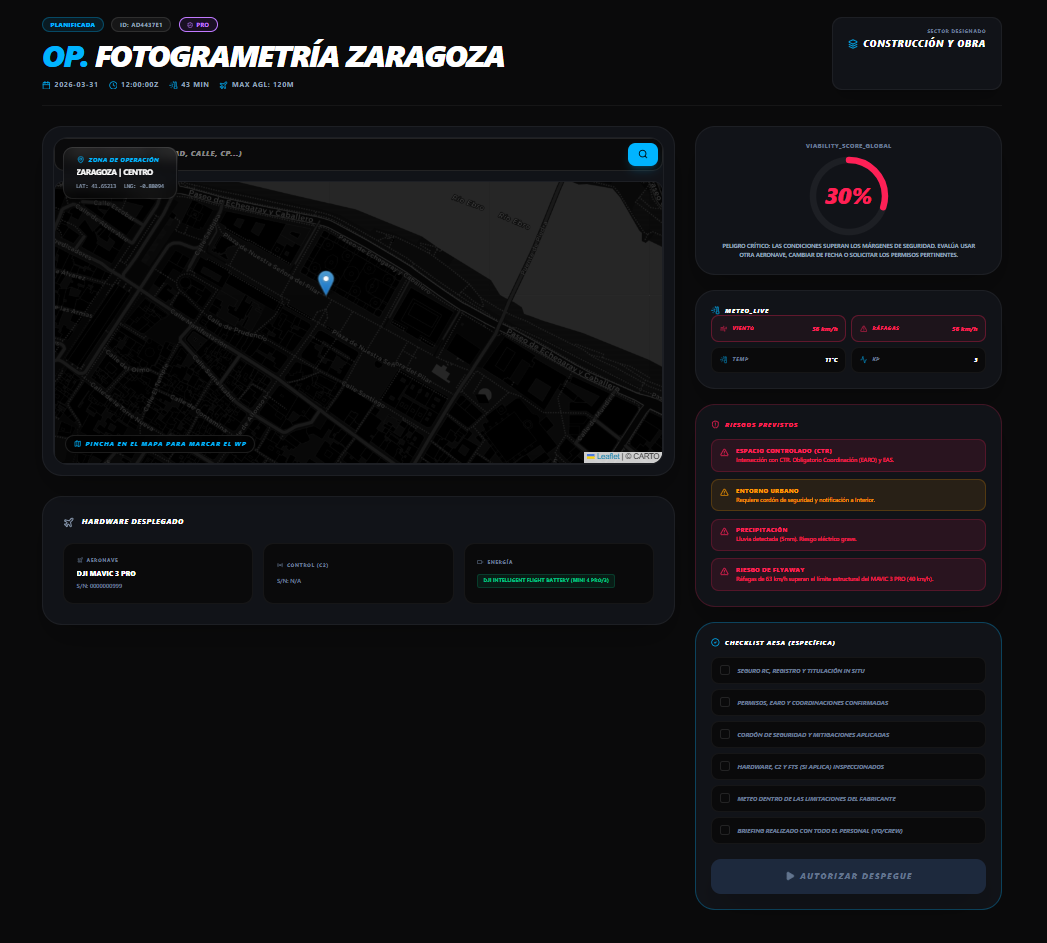Click the pin icon in Zona de Operación popup
Viewport: 1047px width, 943px height.
tap(81, 158)
